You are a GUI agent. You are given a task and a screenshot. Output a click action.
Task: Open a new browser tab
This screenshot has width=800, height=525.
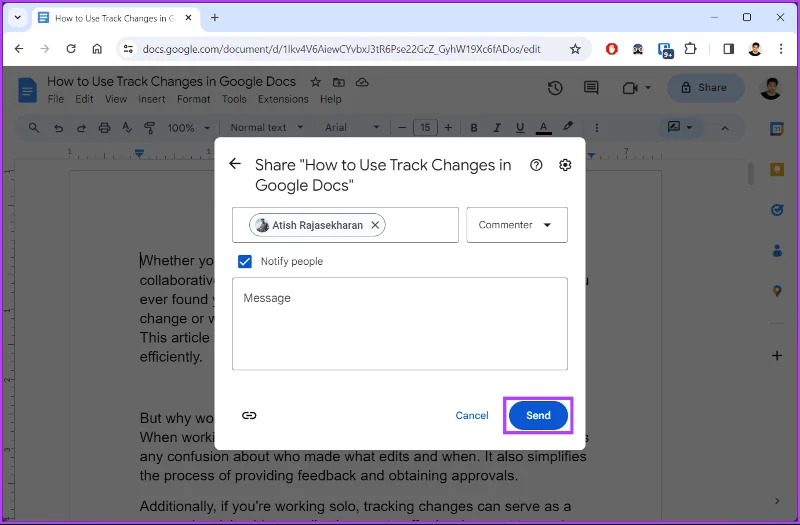(x=214, y=18)
